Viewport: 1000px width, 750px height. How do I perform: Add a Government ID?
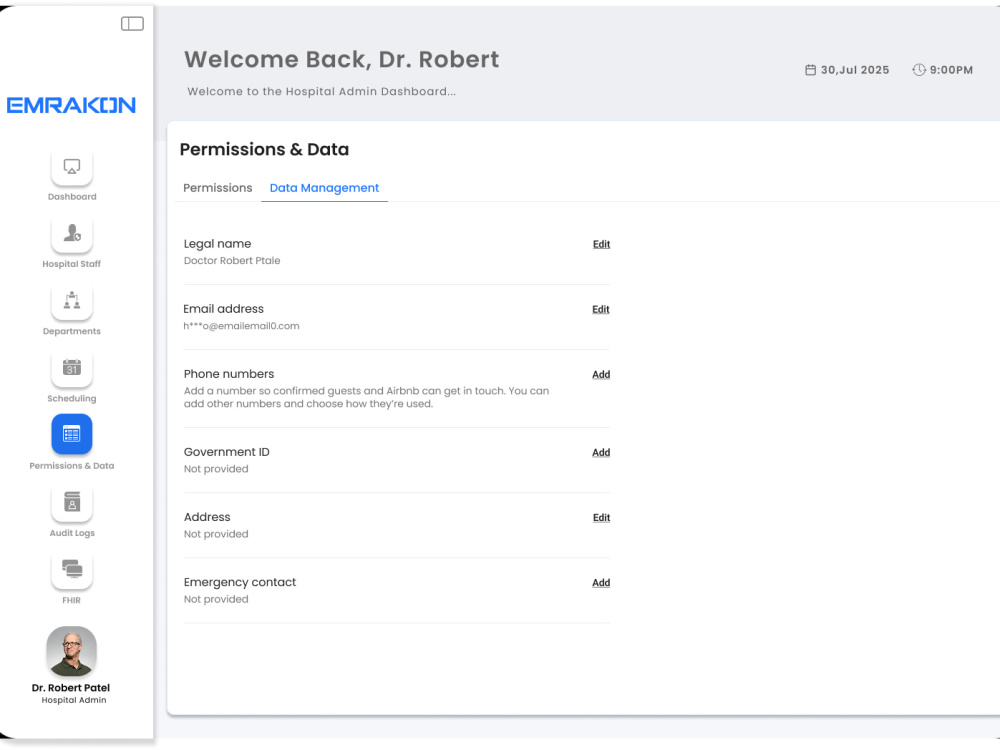coord(601,452)
